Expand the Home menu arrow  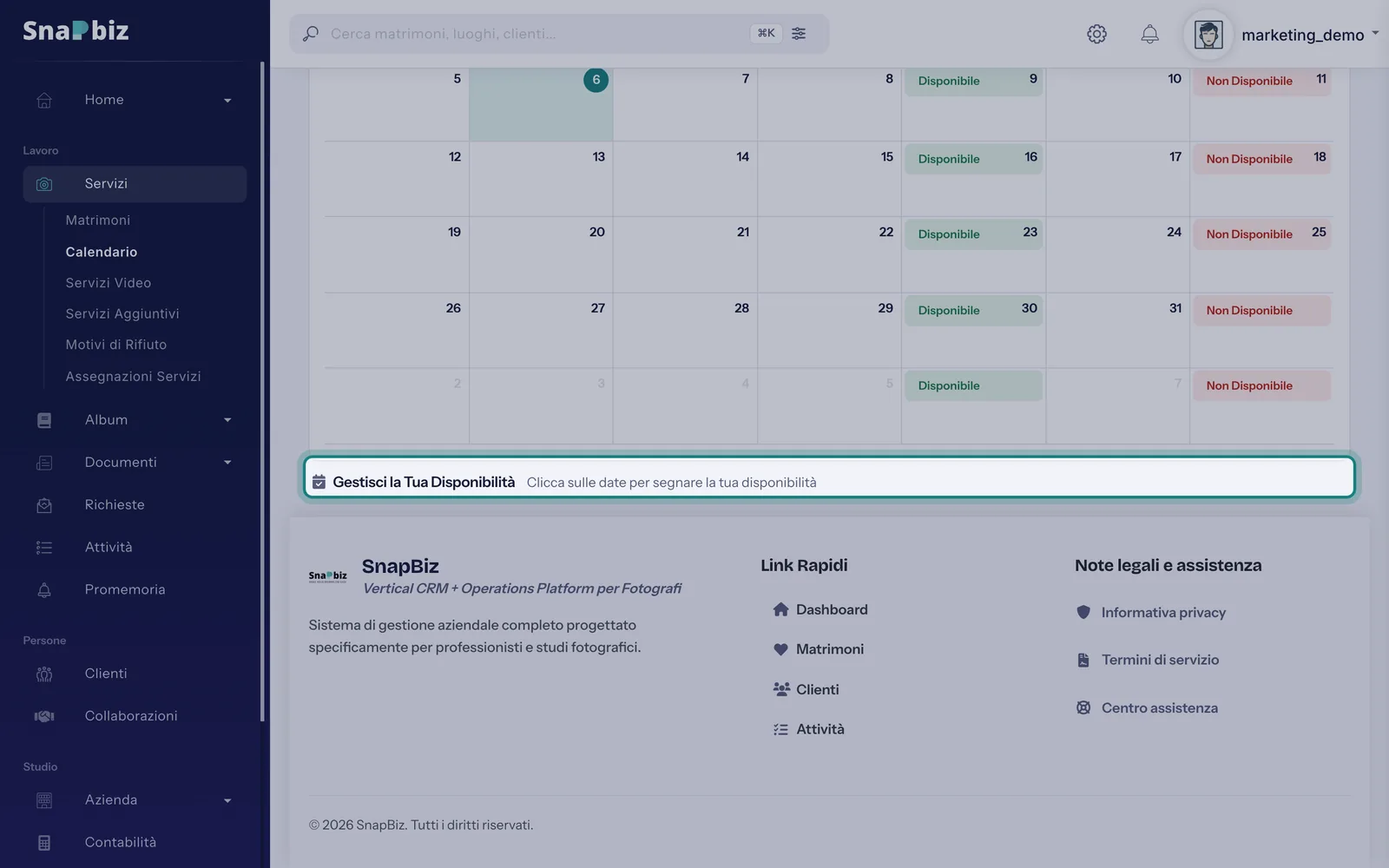pos(227,101)
